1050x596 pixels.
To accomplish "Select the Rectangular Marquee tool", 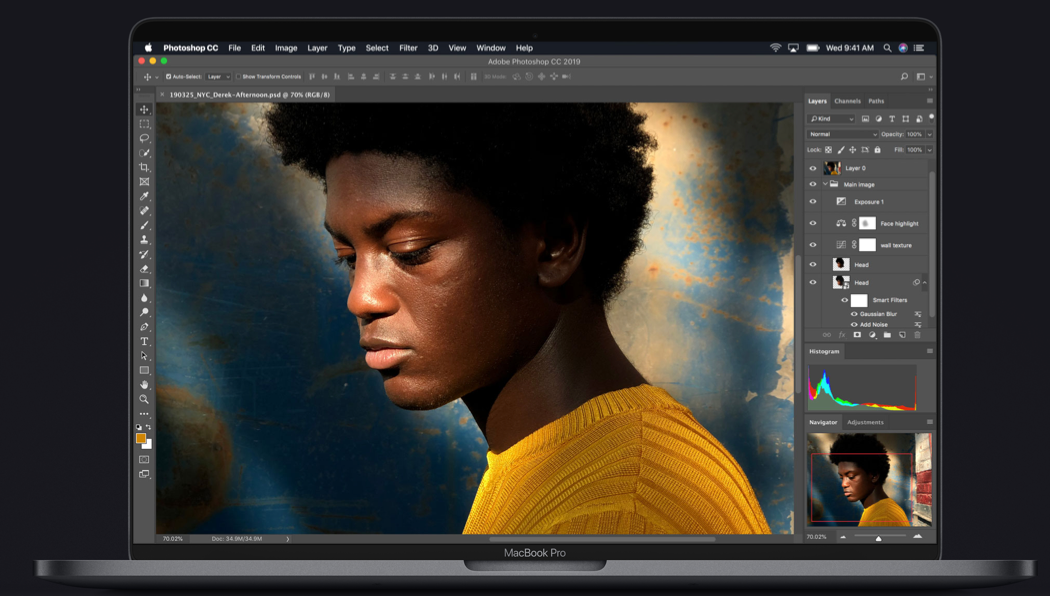I will [144, 124].
